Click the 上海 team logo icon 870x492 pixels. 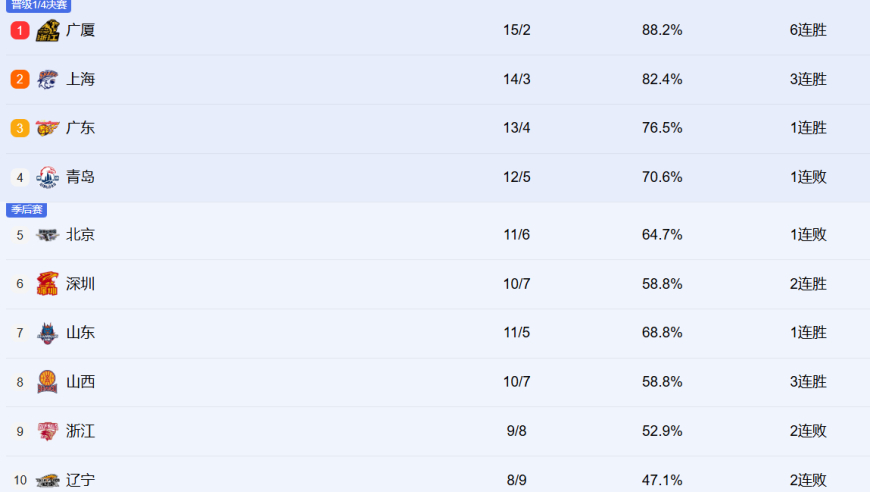point(48,80)
